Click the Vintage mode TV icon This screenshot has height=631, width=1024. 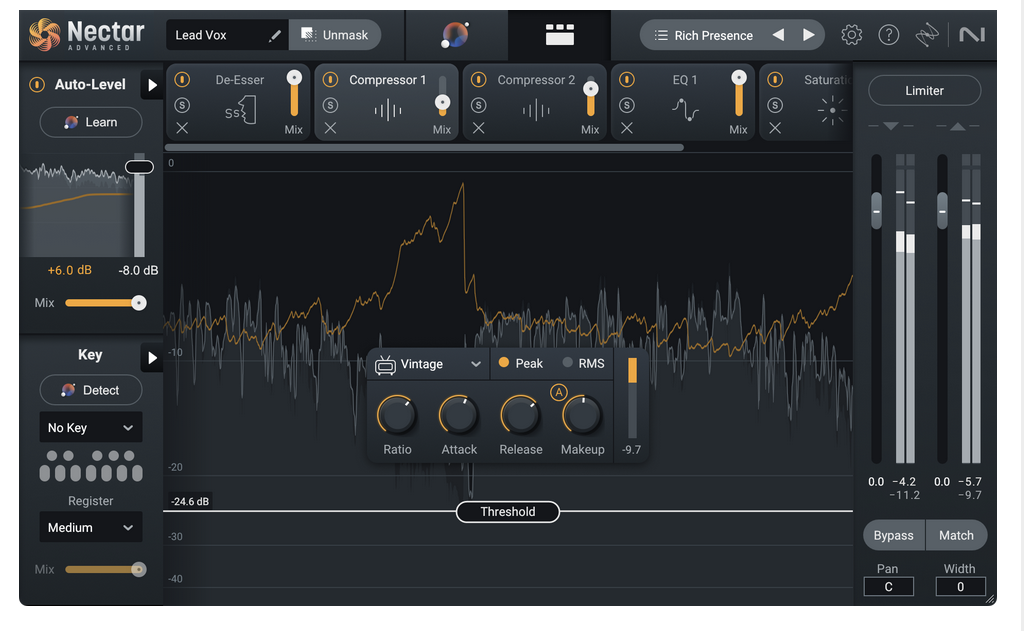[x=385, y=364]
